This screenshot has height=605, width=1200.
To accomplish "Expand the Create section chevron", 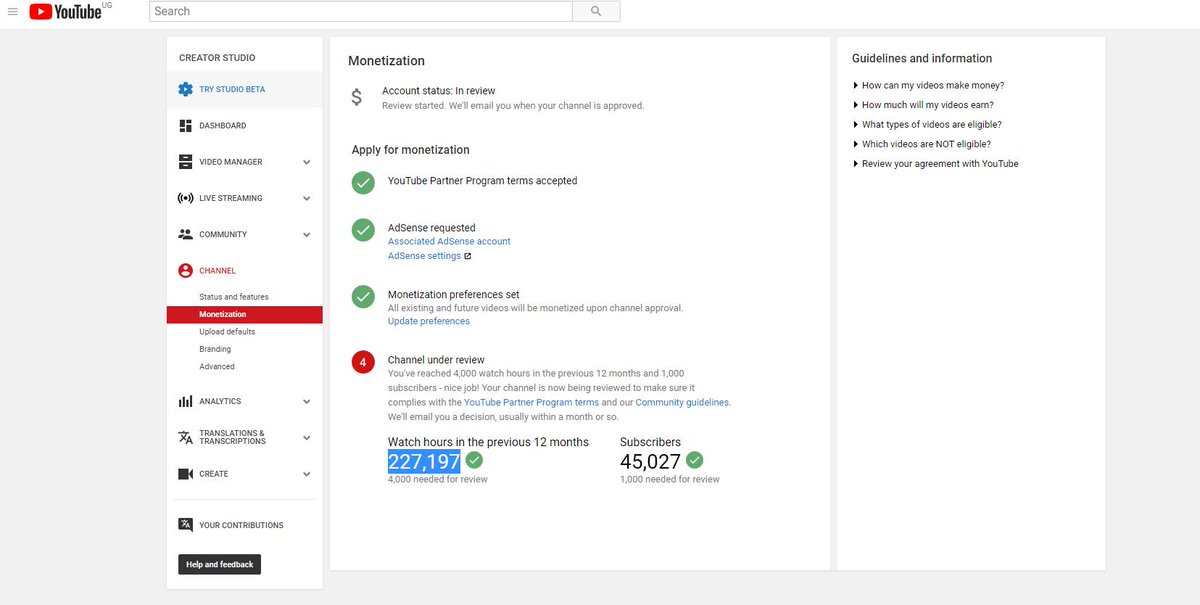I will [307, 474].
